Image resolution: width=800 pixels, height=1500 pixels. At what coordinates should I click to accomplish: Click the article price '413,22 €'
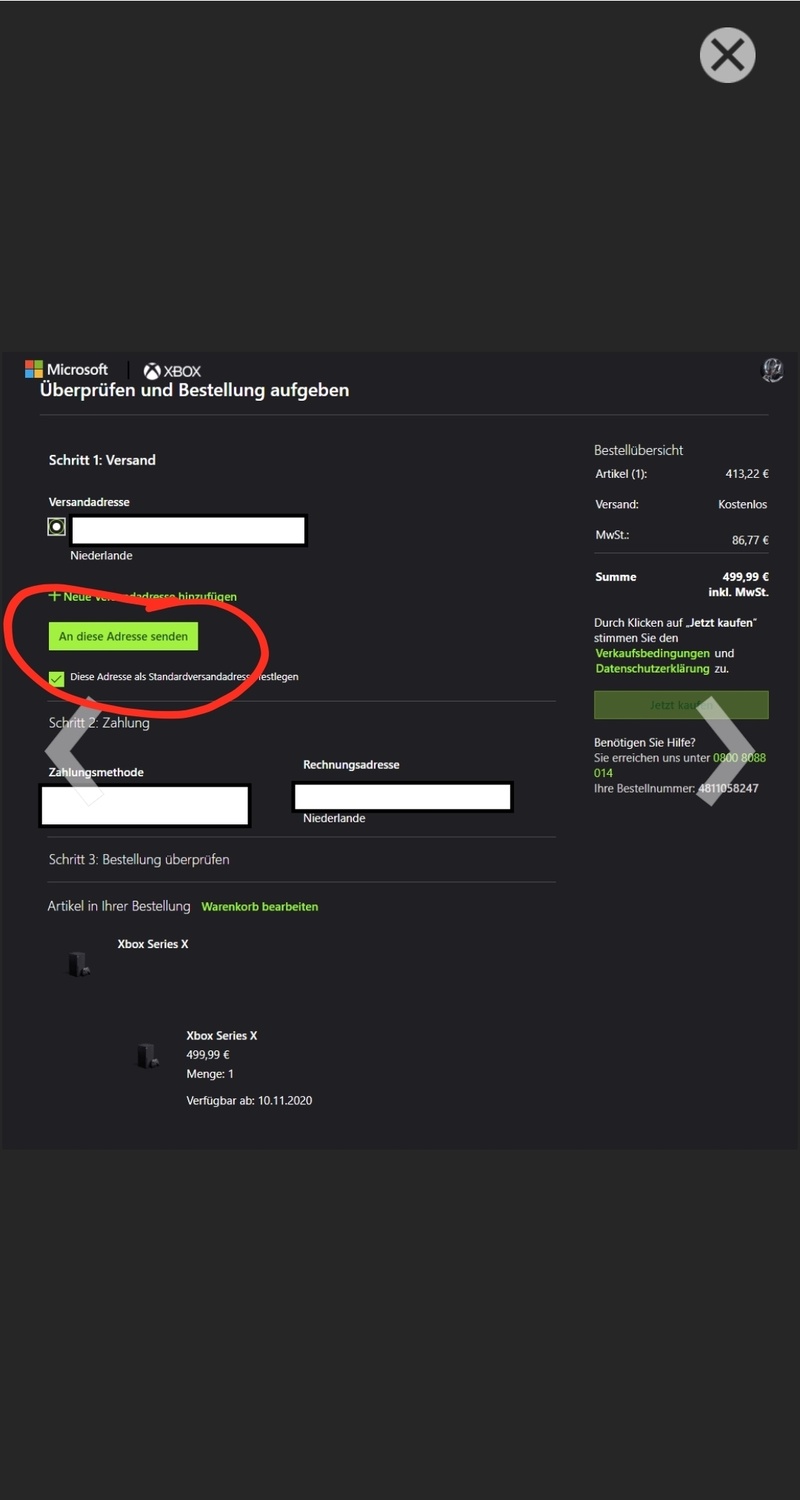coord(747,474)
